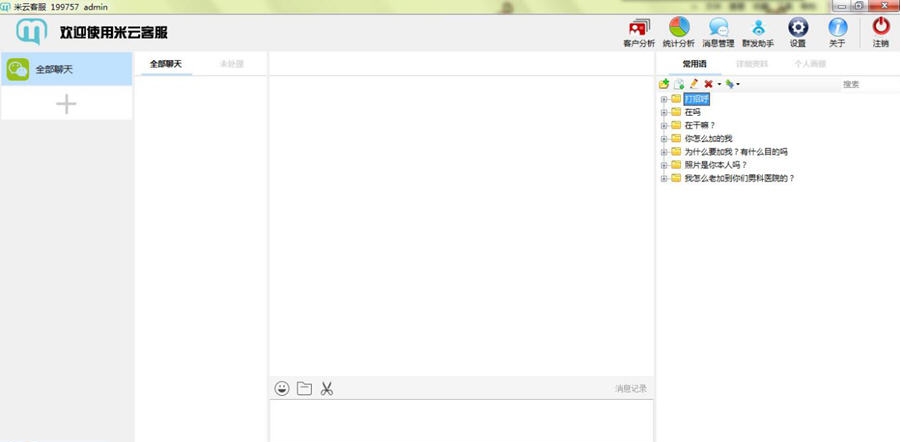Expand the 在吗 folder node
The image size is (901, 442).
coord(664,113)
